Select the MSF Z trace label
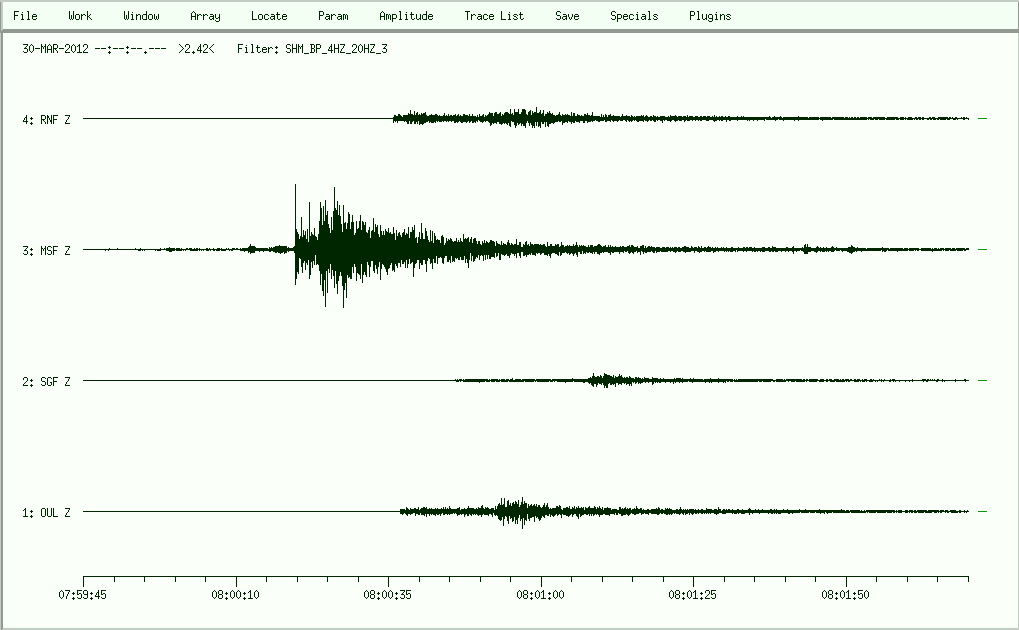The width and height of the screenshot is (1019, 630). (x=47, y=251)
